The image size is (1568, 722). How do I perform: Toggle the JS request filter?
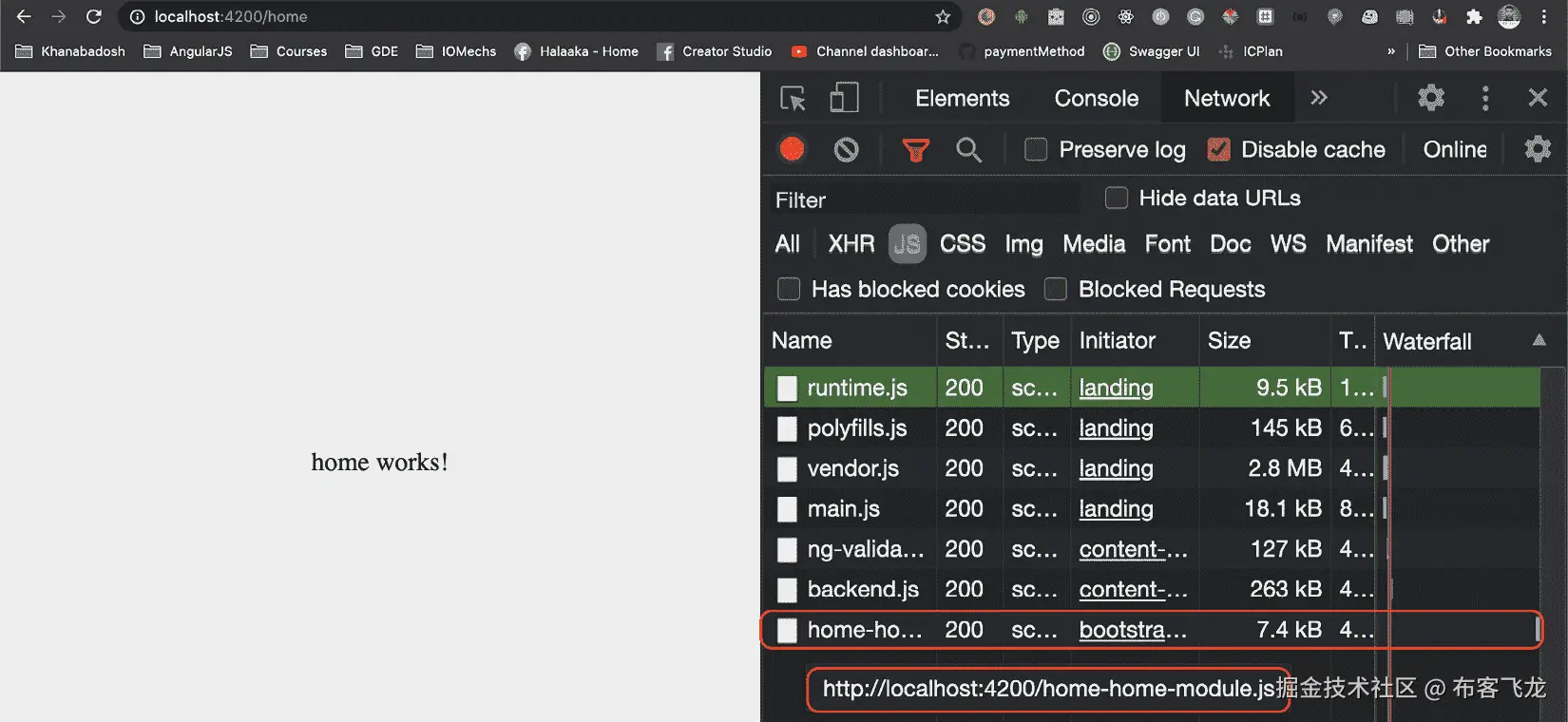tap(908, 244)
